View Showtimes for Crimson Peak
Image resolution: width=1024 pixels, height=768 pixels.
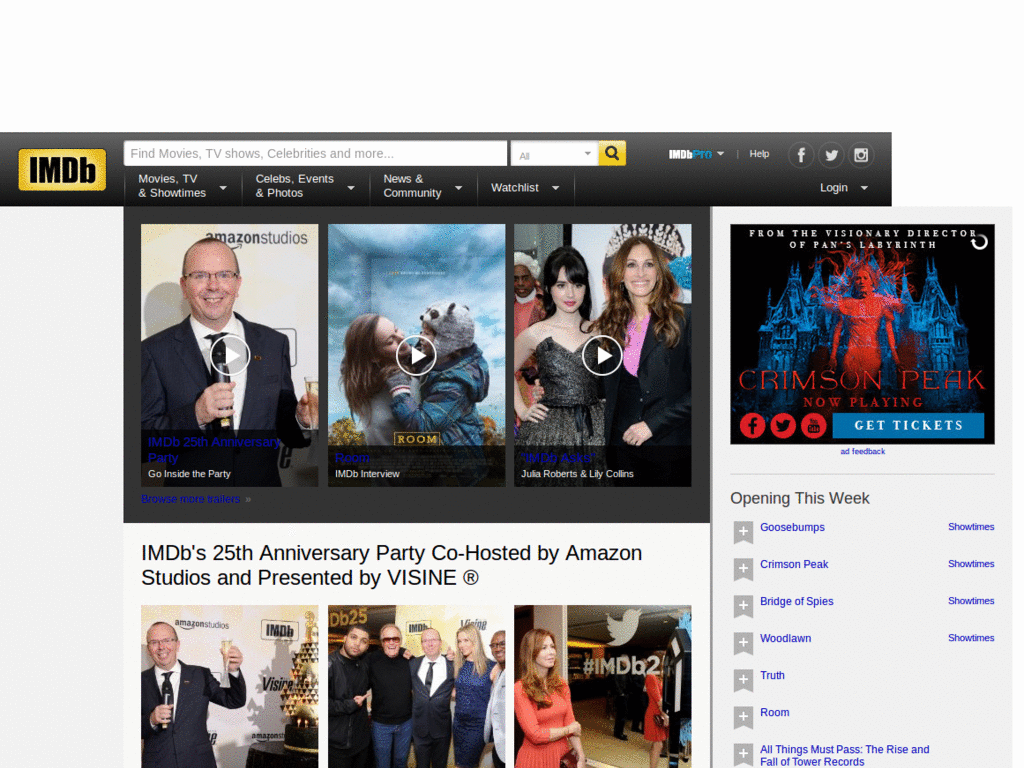[x=971, y=564]
